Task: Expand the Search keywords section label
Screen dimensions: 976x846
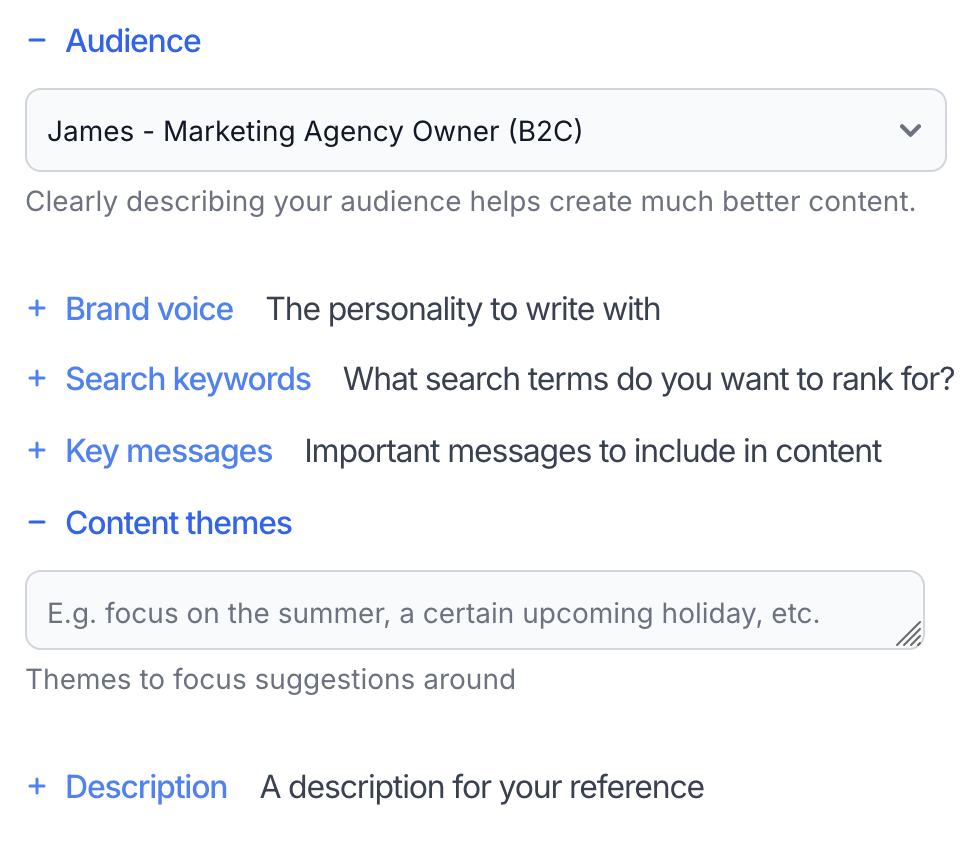Action: point(188,379)
